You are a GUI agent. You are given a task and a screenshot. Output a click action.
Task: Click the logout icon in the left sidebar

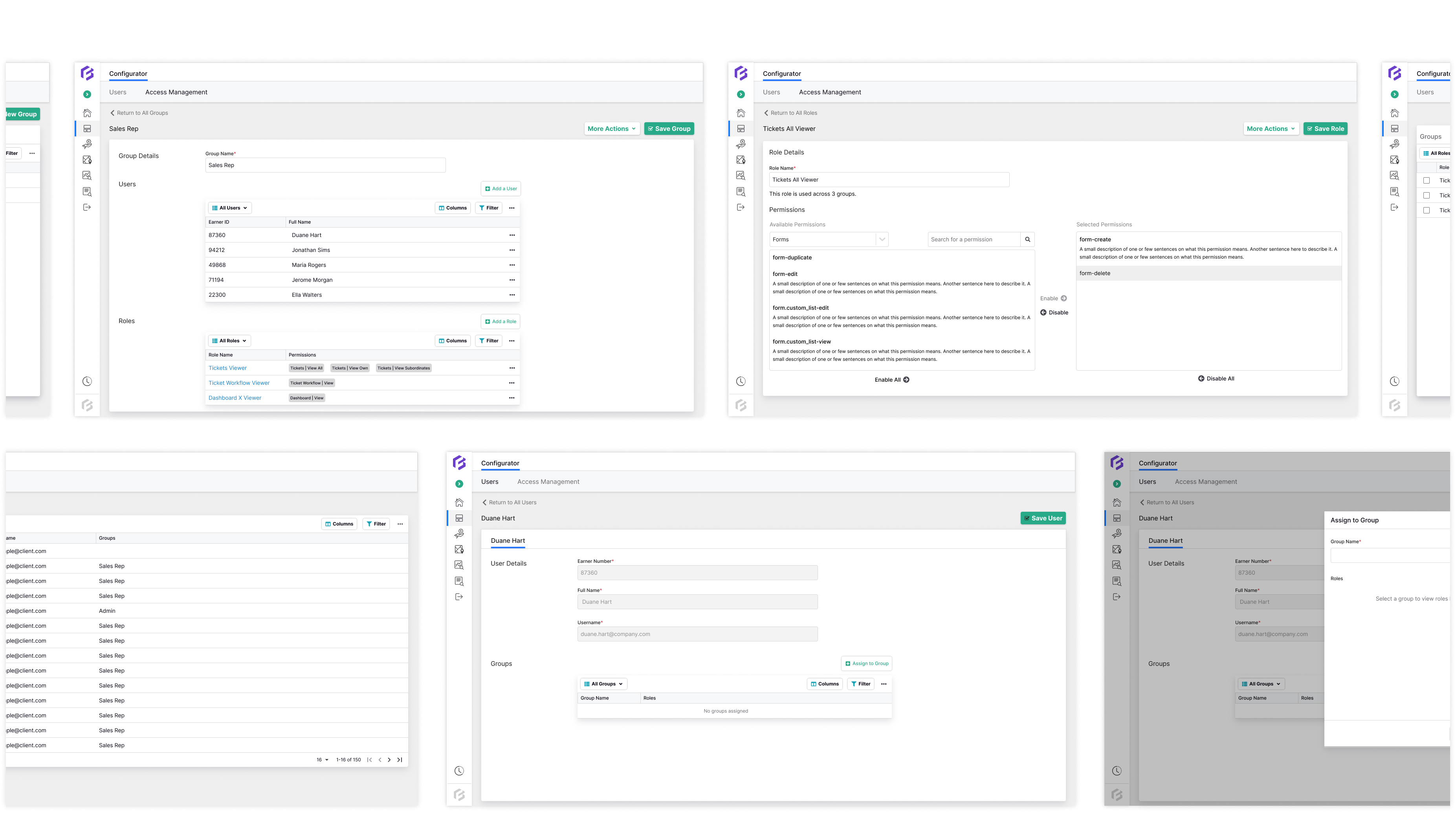click(x=87, y=207)
